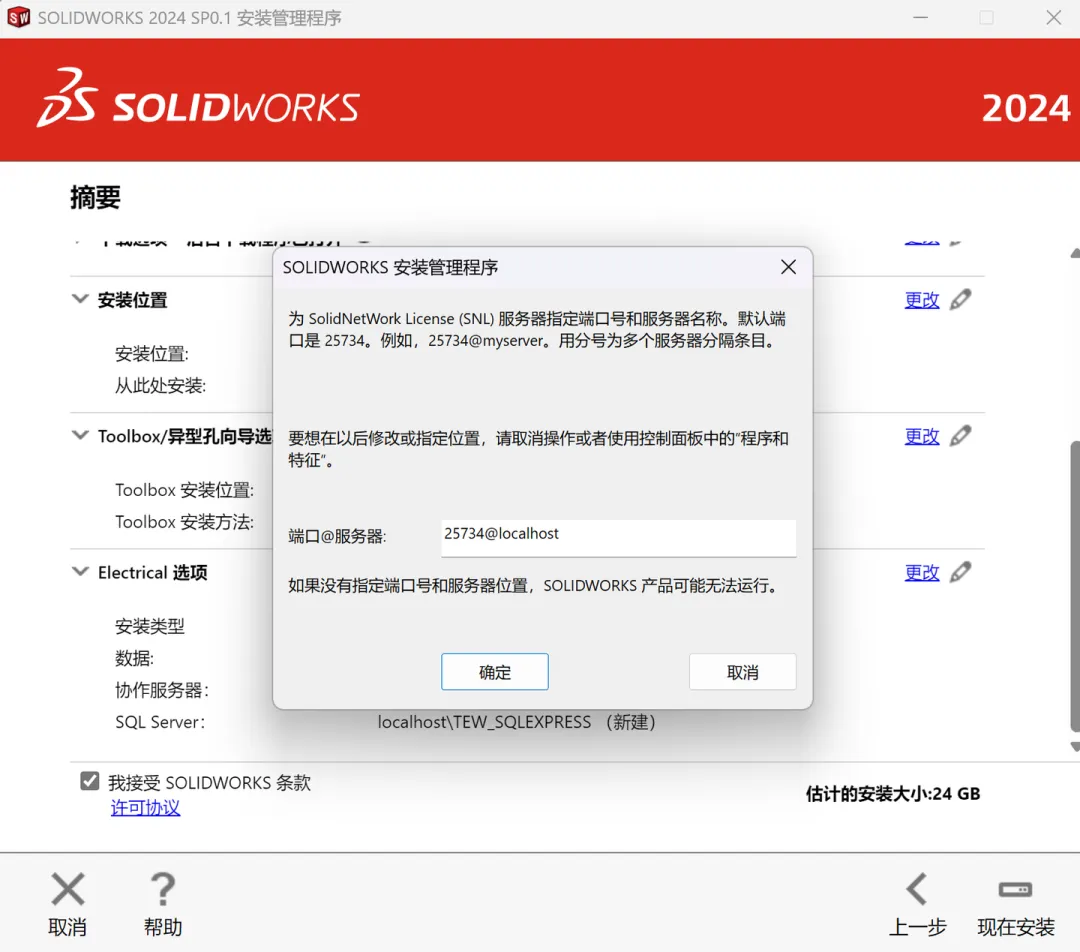Click localhost\TEW_SQLEXPRESS (新建) value
Viewport: 1080px width, 952px height.
point(517,722)
